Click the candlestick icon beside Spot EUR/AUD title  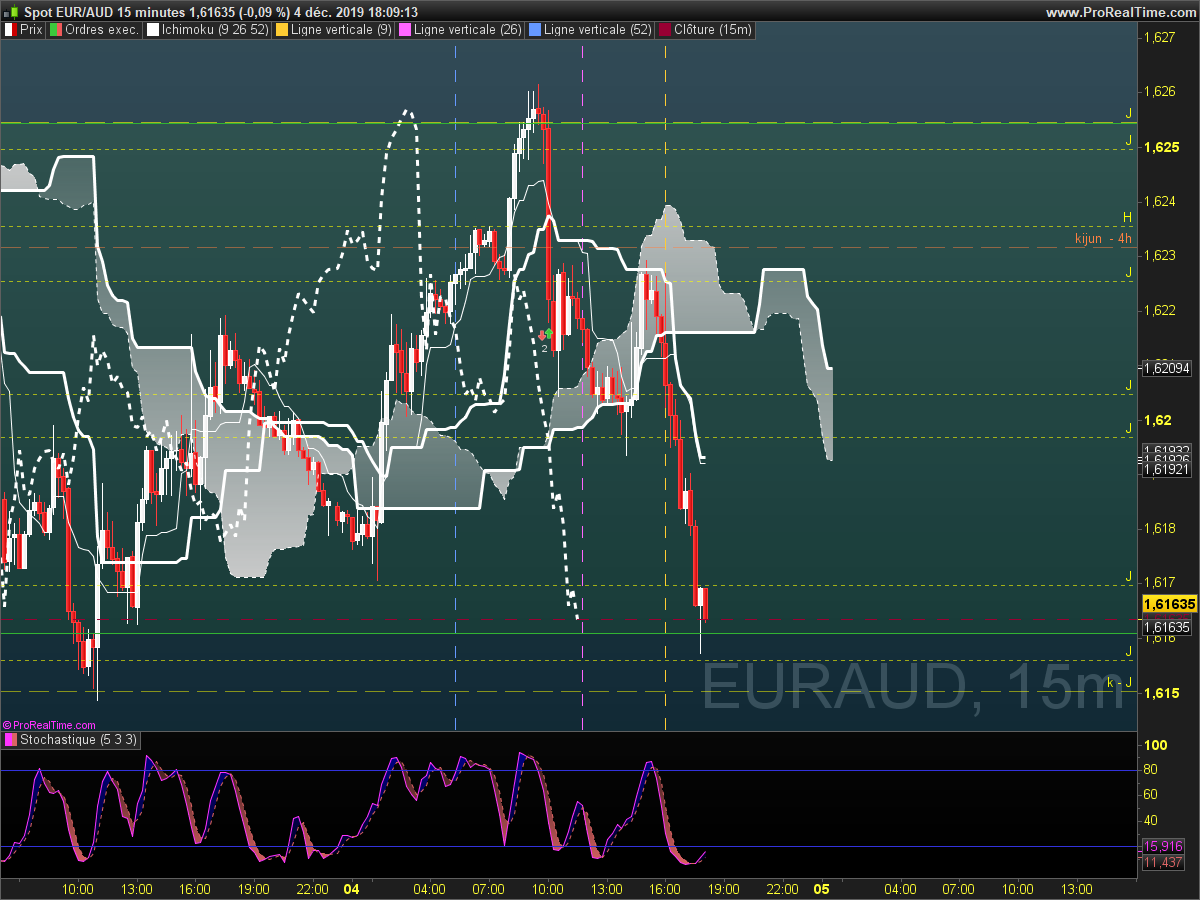(x=12, y=11)
